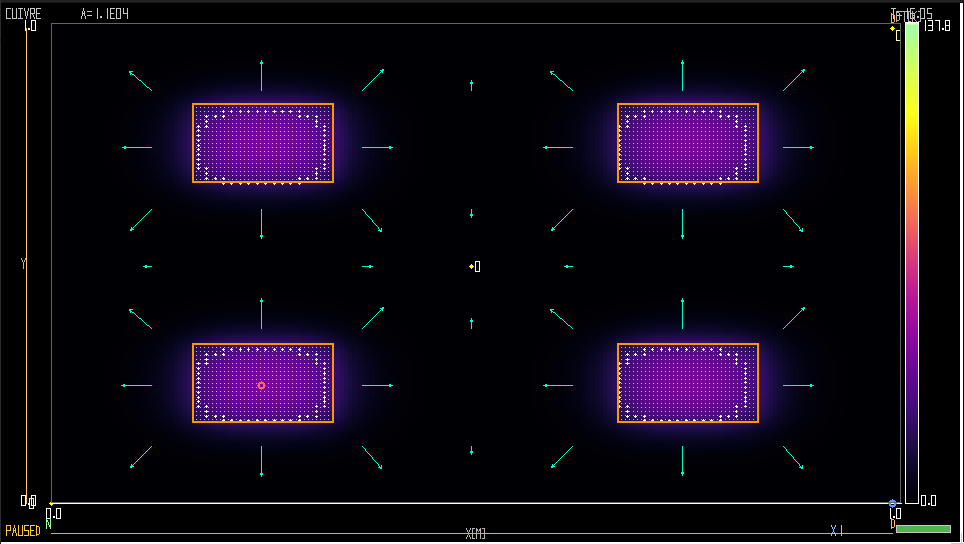Click the 0.0 minimum value beside the color scale
Screen dimensions: 964x544
[x=928, y=500]
